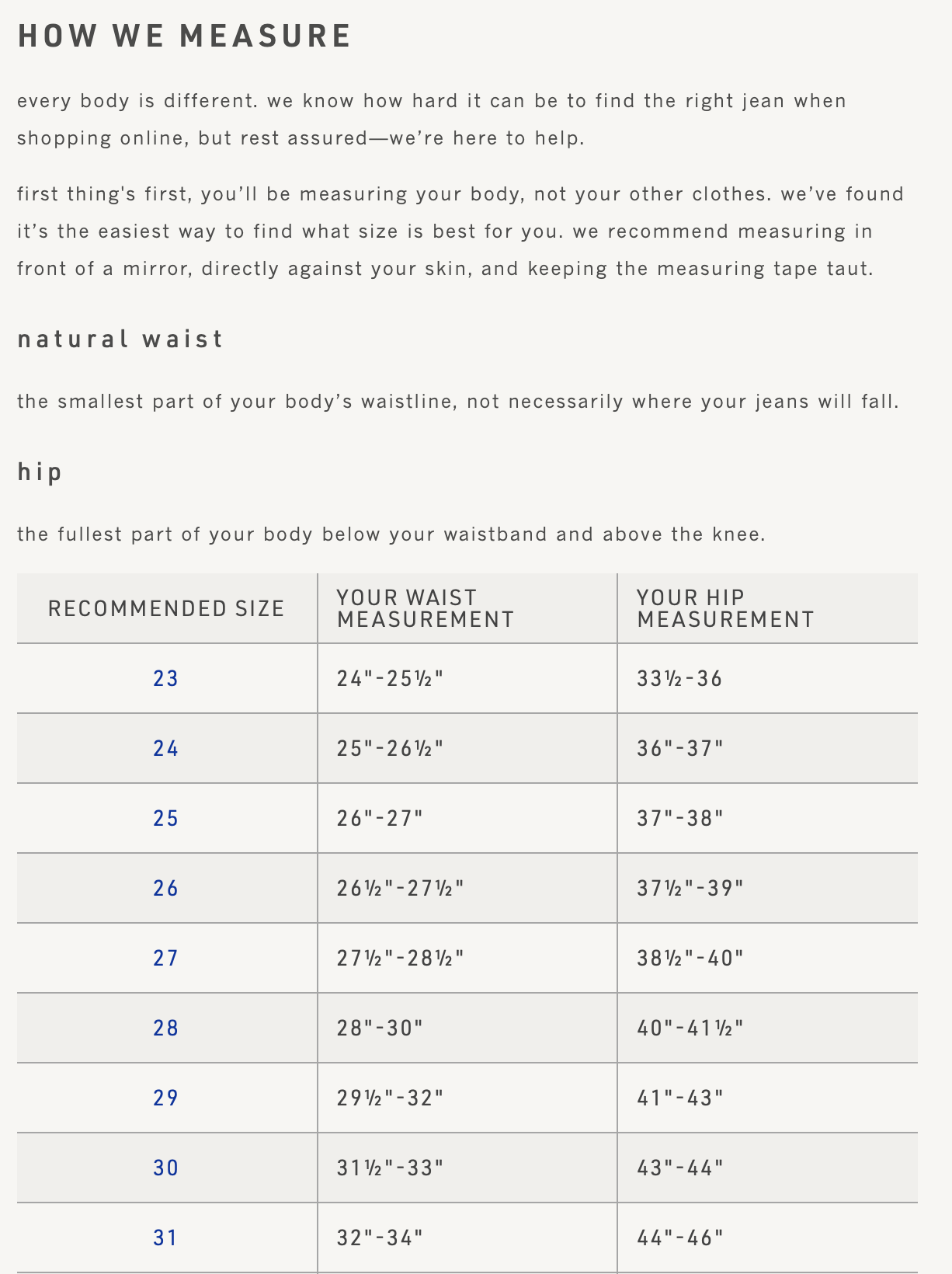The width and height of the screenshot is (952, 1274).
Task: Click the 26"-27" waist measurement cell
Action: pos(380,819)
